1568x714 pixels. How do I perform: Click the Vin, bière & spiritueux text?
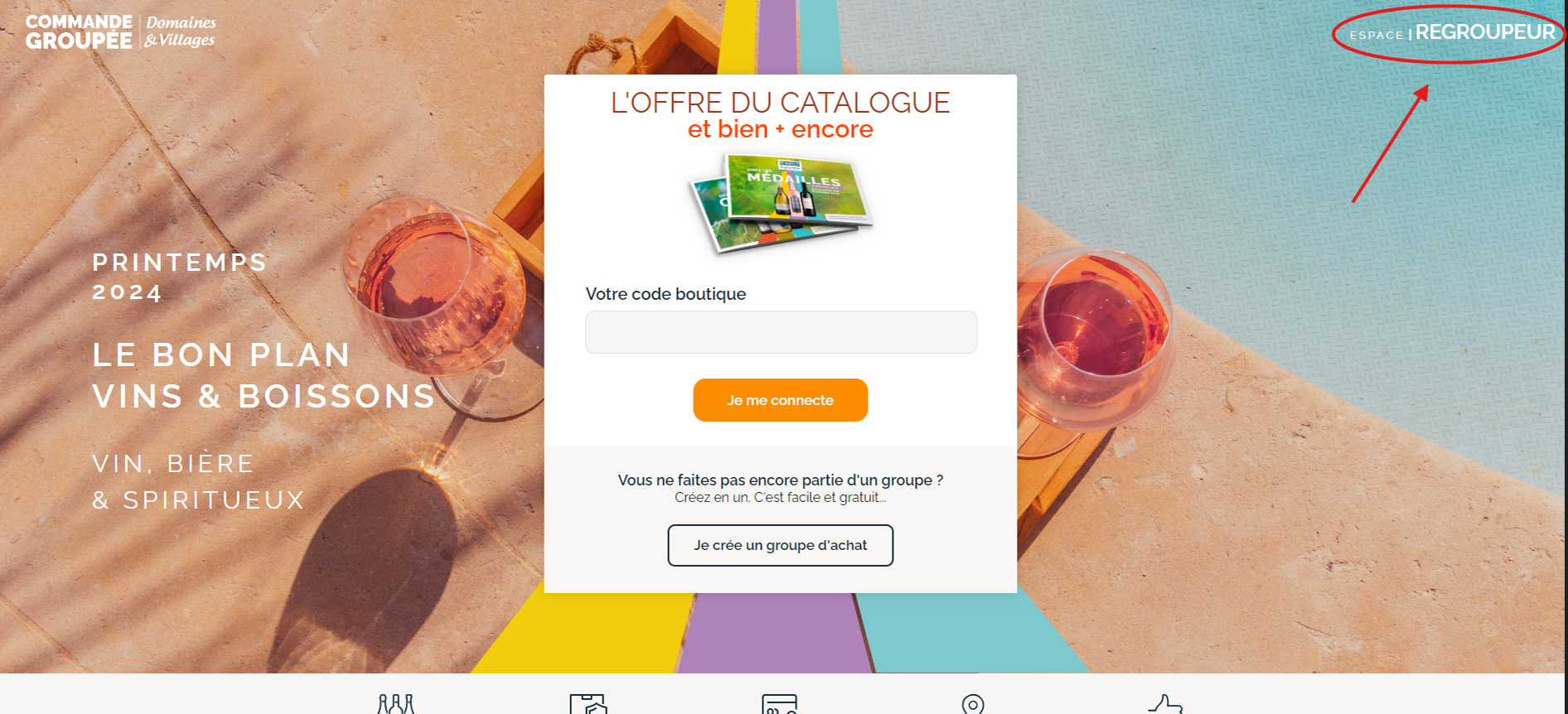pos(198,482)
